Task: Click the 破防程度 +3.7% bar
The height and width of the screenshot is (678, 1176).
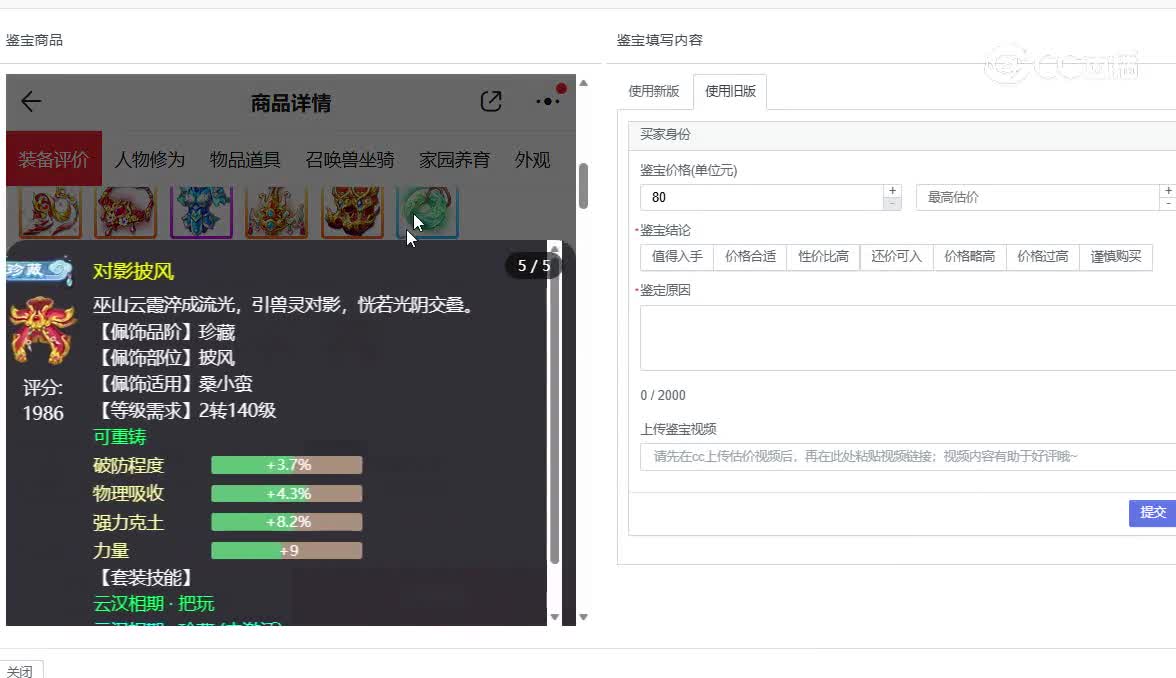Action: 286,465
